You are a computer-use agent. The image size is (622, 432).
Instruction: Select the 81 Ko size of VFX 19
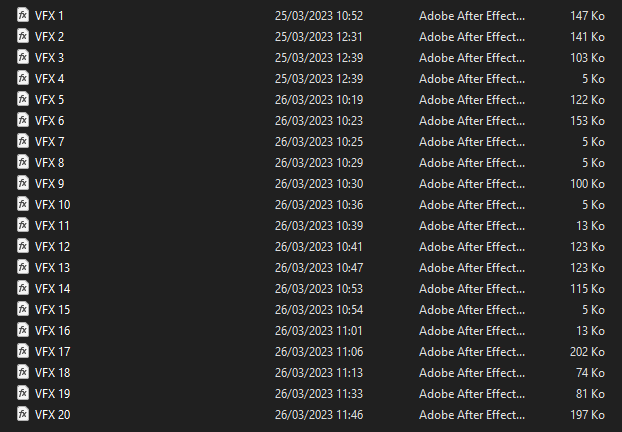point(590,393)
